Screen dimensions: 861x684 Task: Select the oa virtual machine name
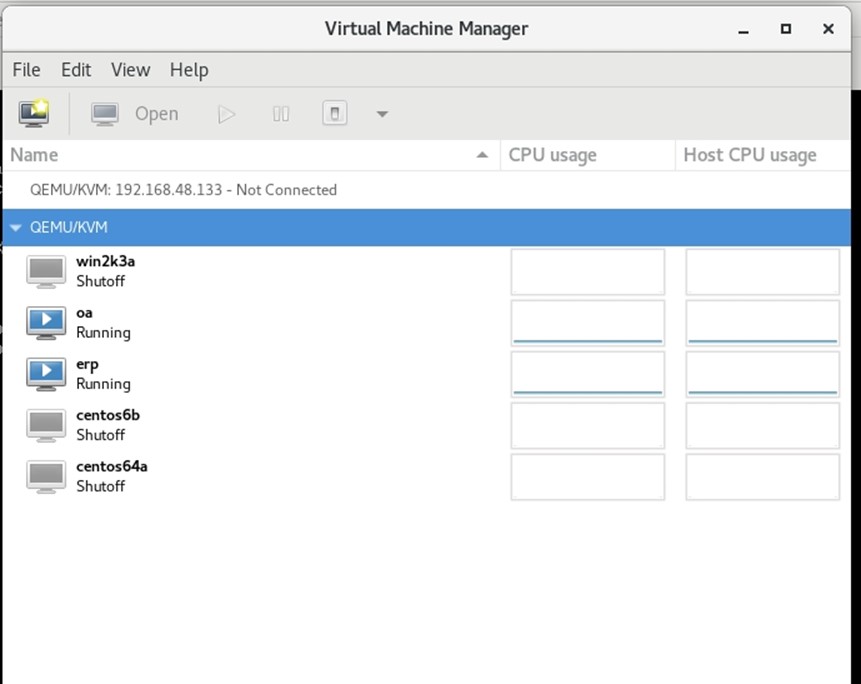pyautogui.click(x=84, y=313)
